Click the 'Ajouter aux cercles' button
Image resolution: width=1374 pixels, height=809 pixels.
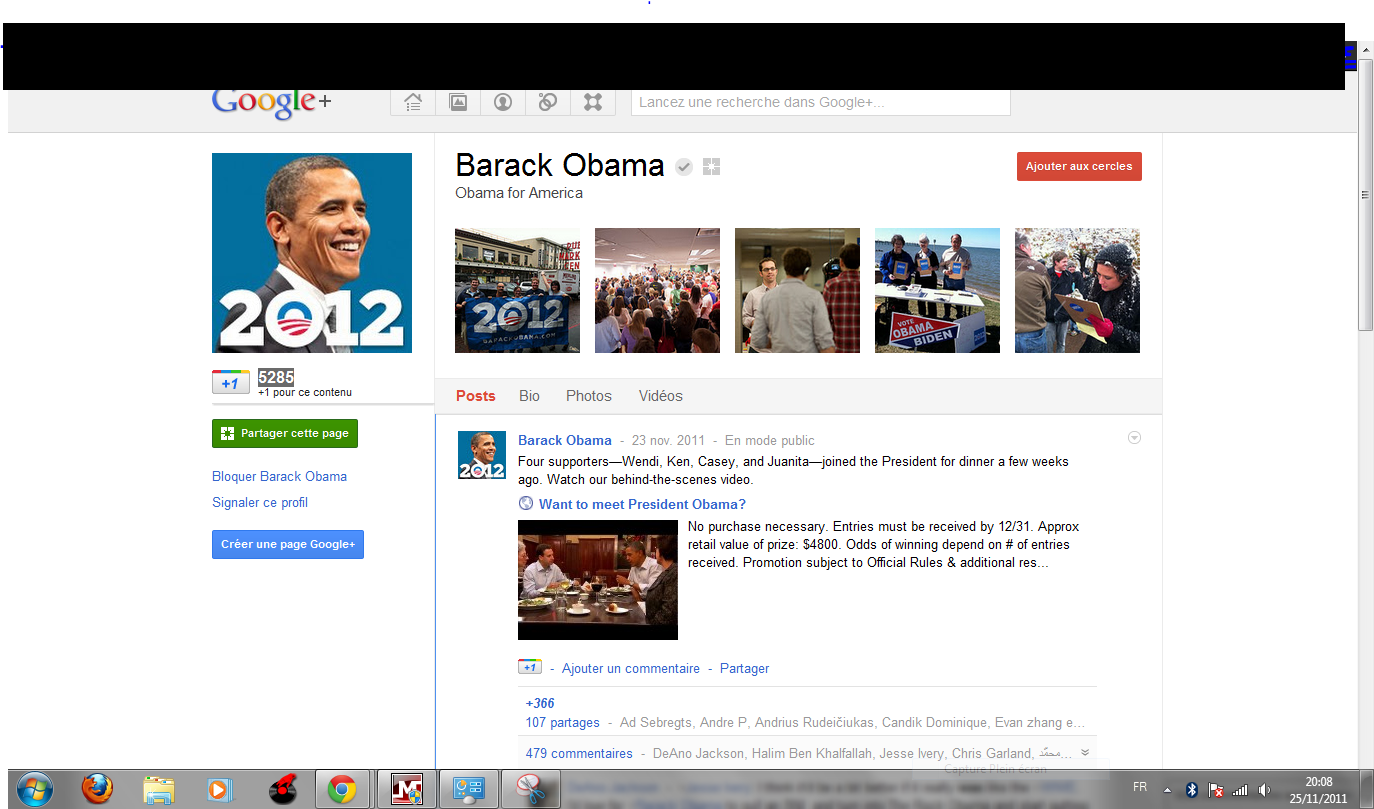(1079, 166)
